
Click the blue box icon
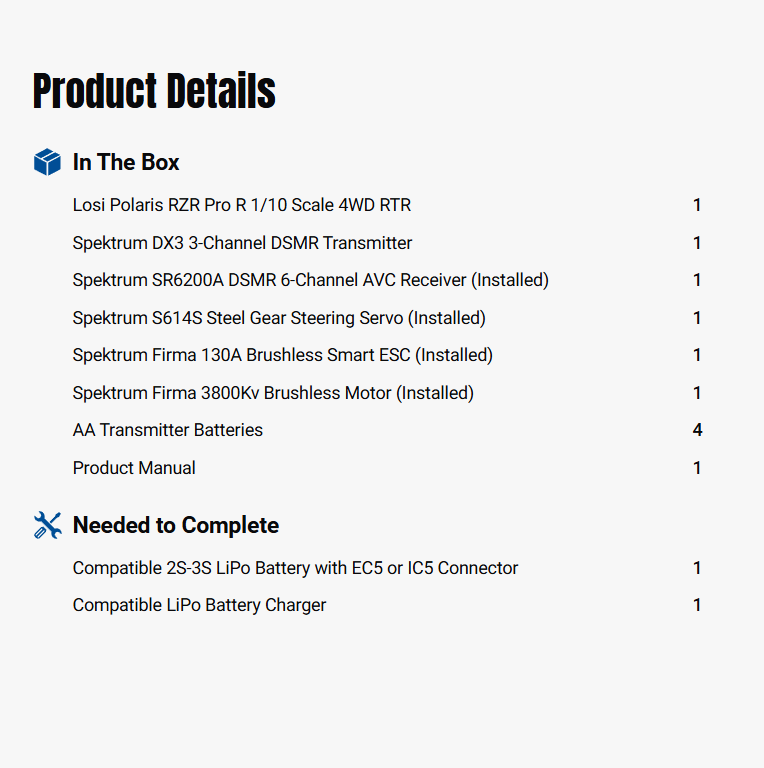point(47,162)
